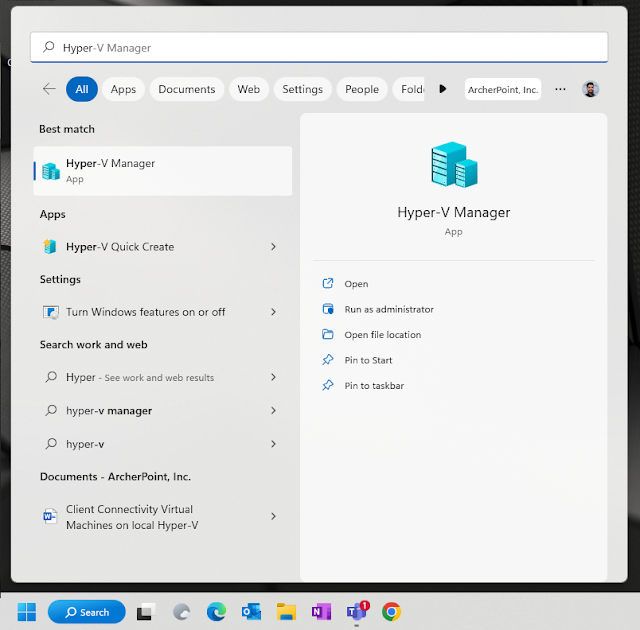The image size is (640, 630).
Task: Click the Open file location folder icon
Action: 328,334
